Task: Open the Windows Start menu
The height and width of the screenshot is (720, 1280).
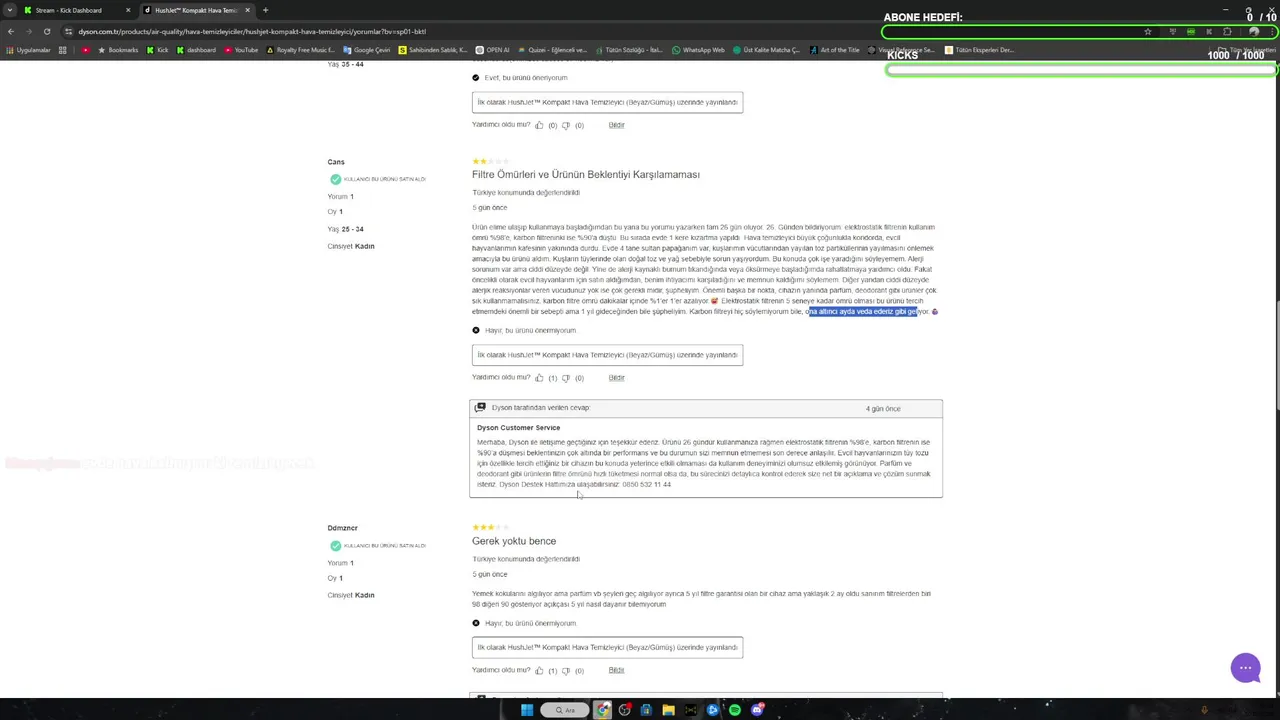Action: coord(527,710)
